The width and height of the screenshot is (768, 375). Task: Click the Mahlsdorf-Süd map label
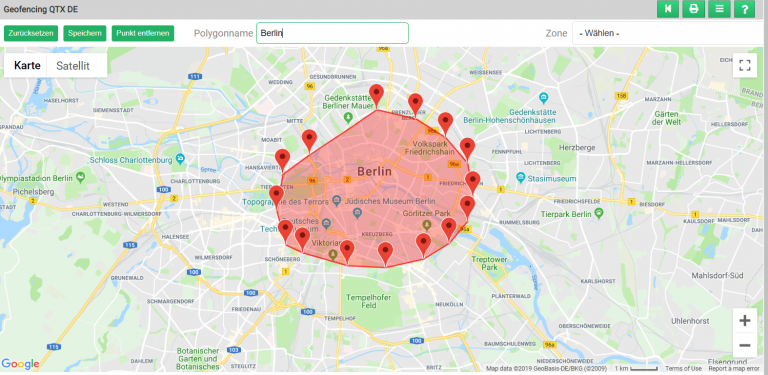click(x=717, y=276)
